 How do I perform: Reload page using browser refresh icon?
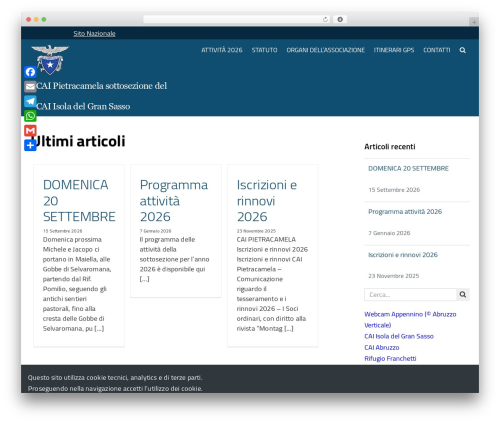(325, 20)
